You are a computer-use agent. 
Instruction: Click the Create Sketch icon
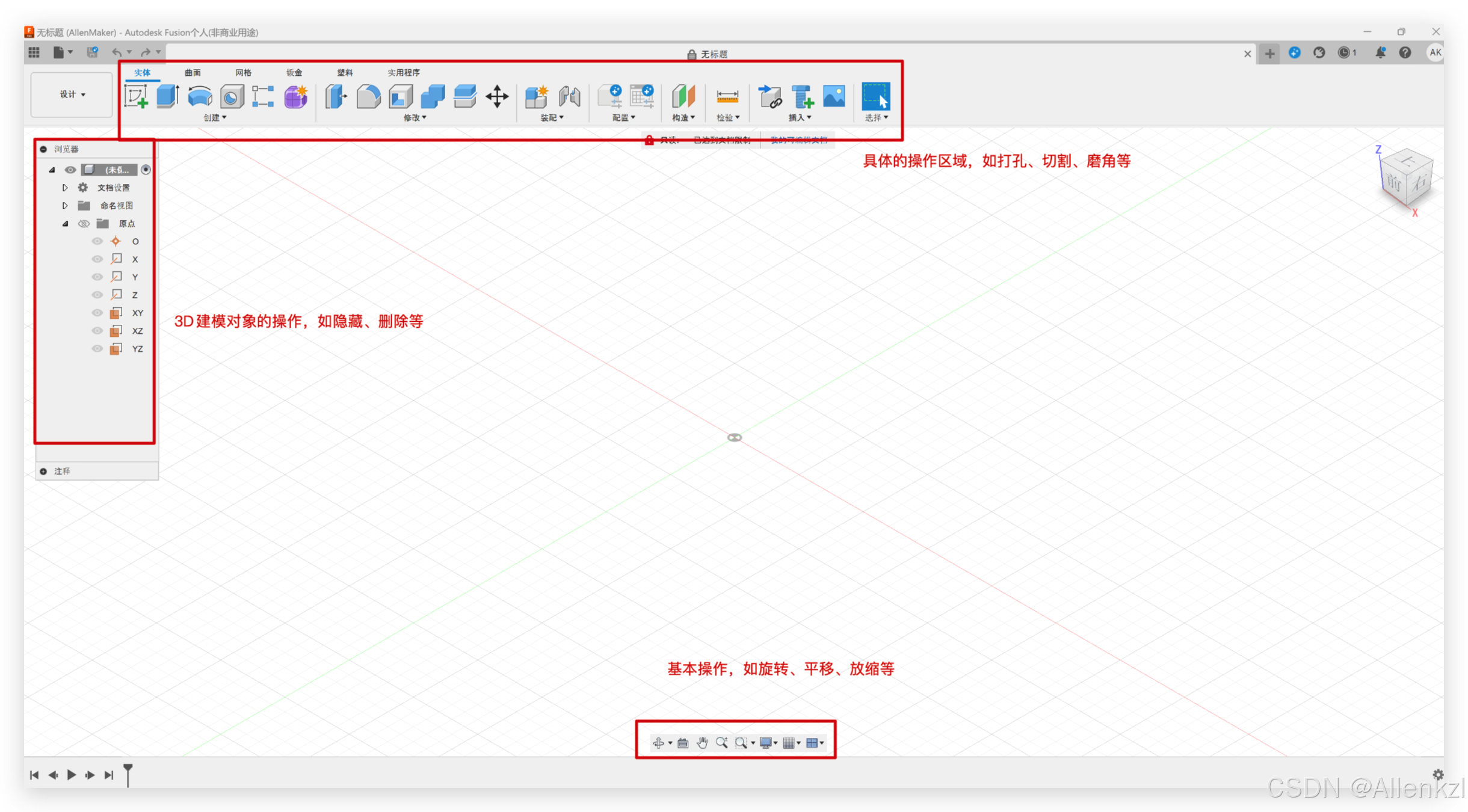click(136, 96)
